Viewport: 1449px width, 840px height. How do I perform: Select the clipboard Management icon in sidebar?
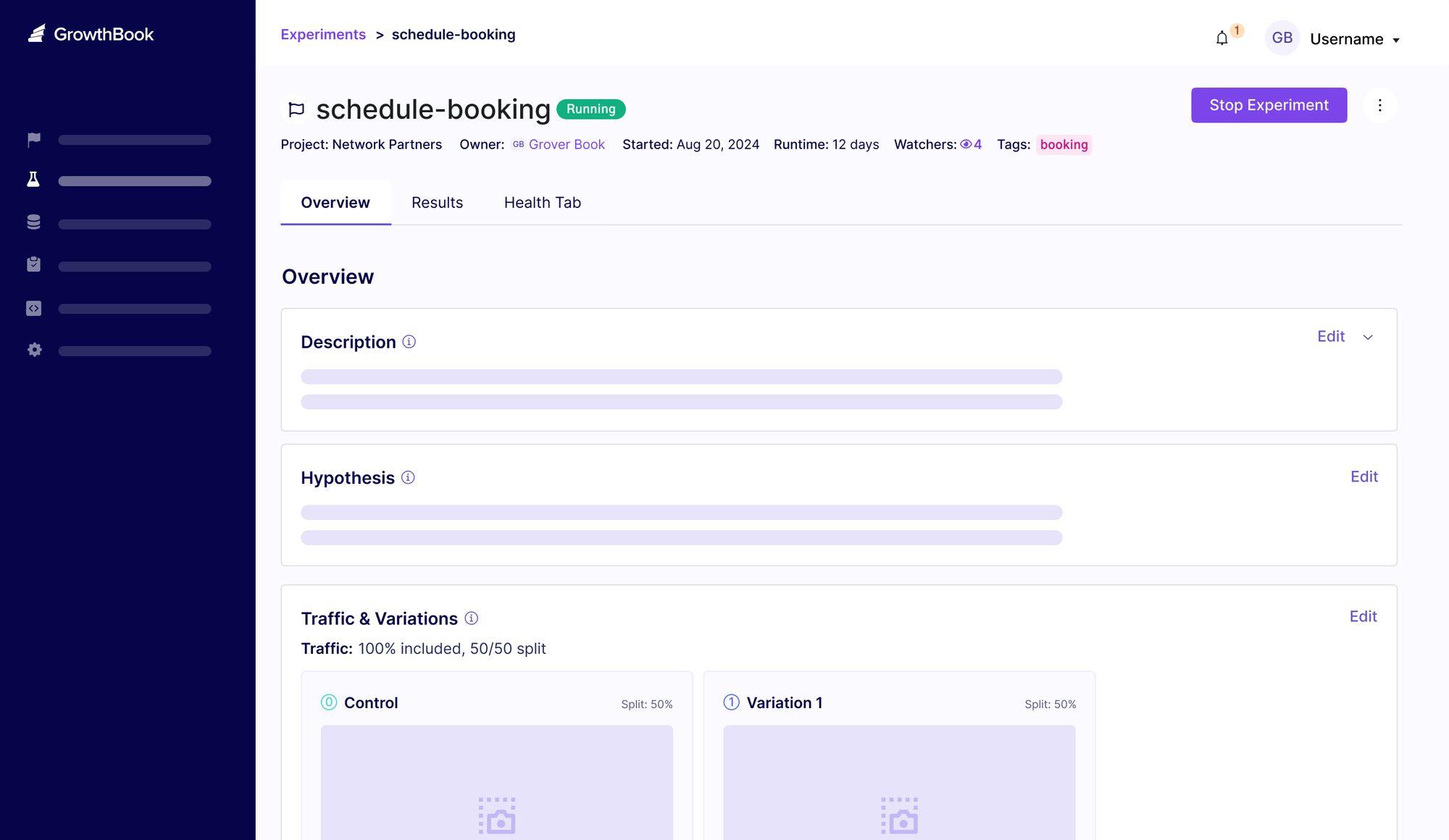33,264
